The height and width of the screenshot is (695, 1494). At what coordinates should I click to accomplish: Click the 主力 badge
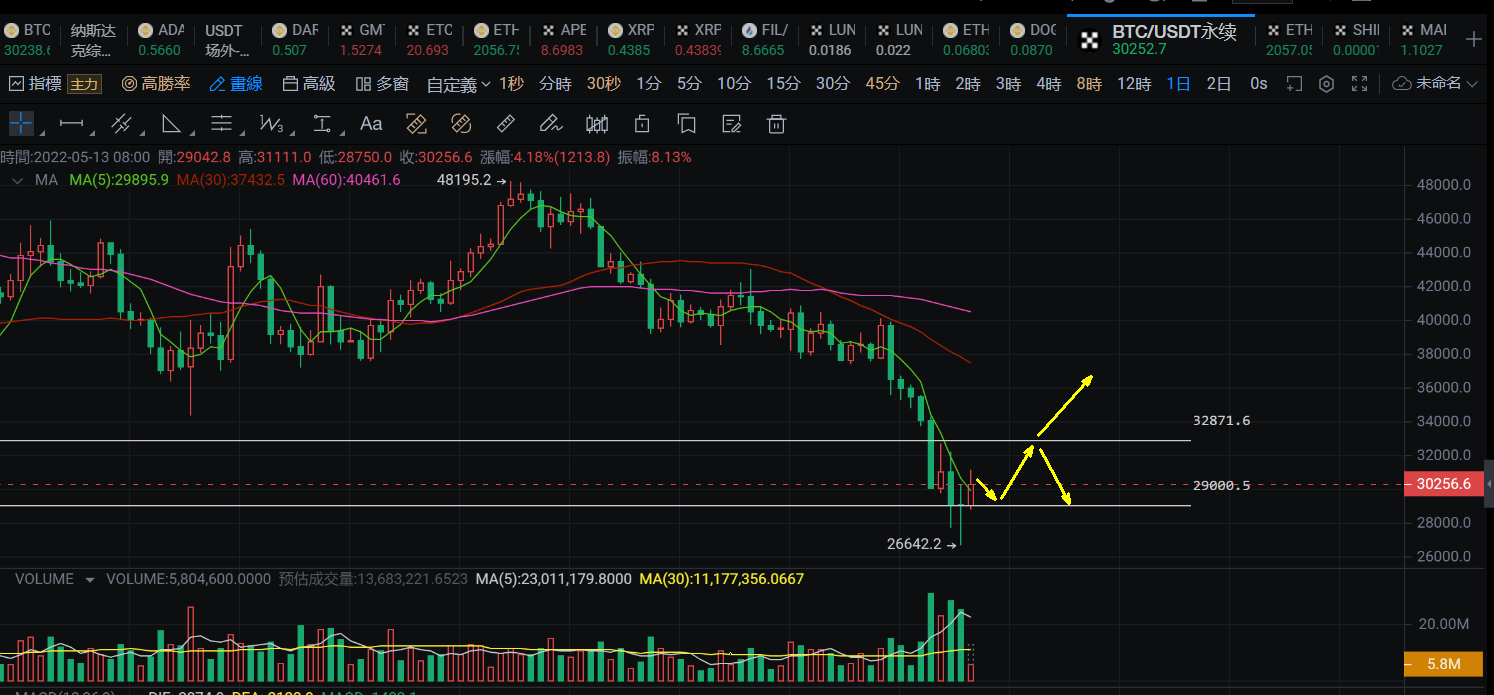[x=84, y=84]
